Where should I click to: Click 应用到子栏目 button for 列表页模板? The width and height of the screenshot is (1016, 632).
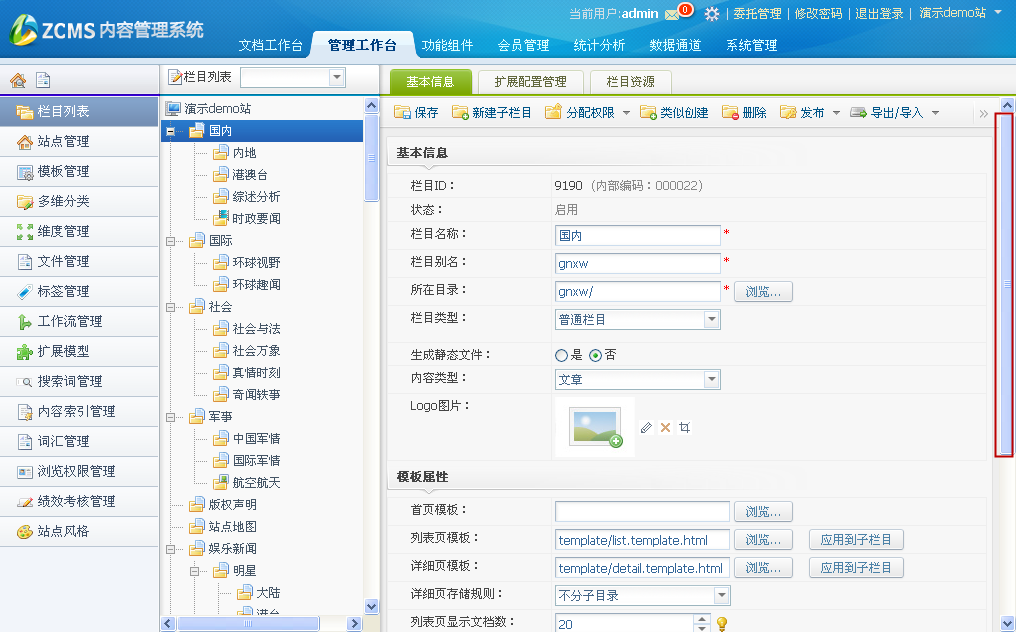[856, 540]
